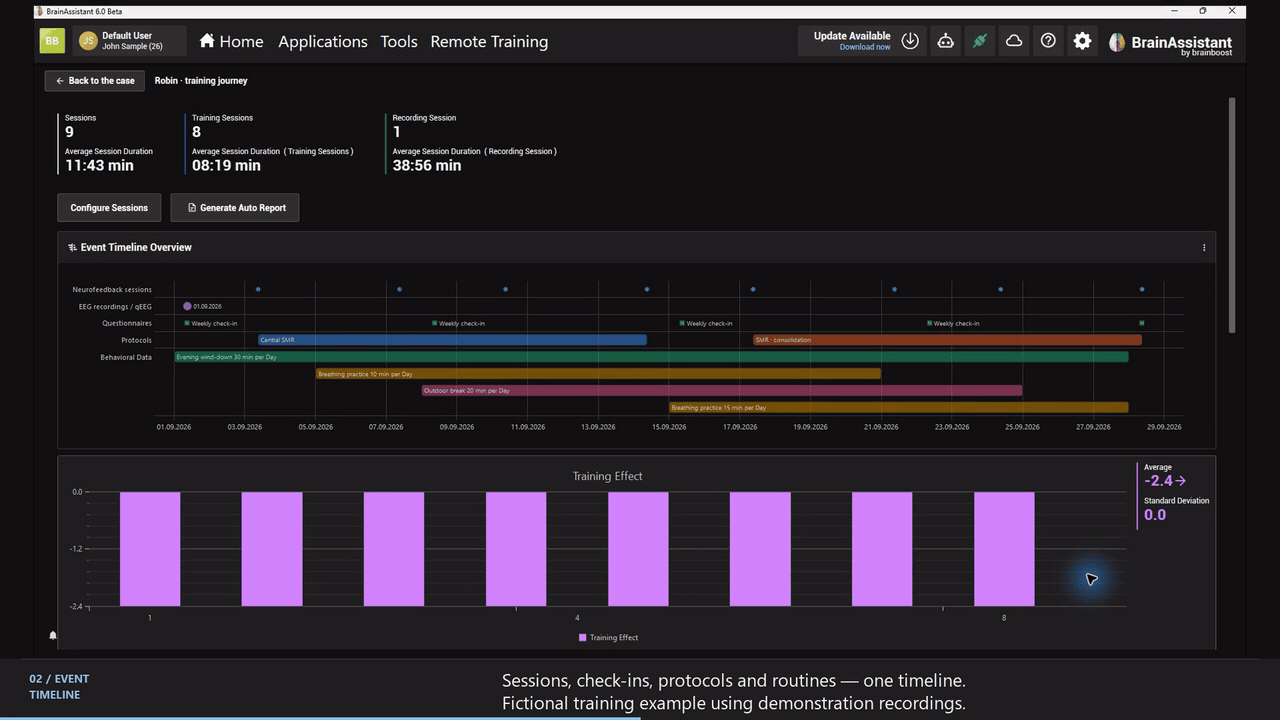Click the green plug connection icon
Image resolution: width=1280 pixels, height=720 pixels.
[x=980, y=41]
